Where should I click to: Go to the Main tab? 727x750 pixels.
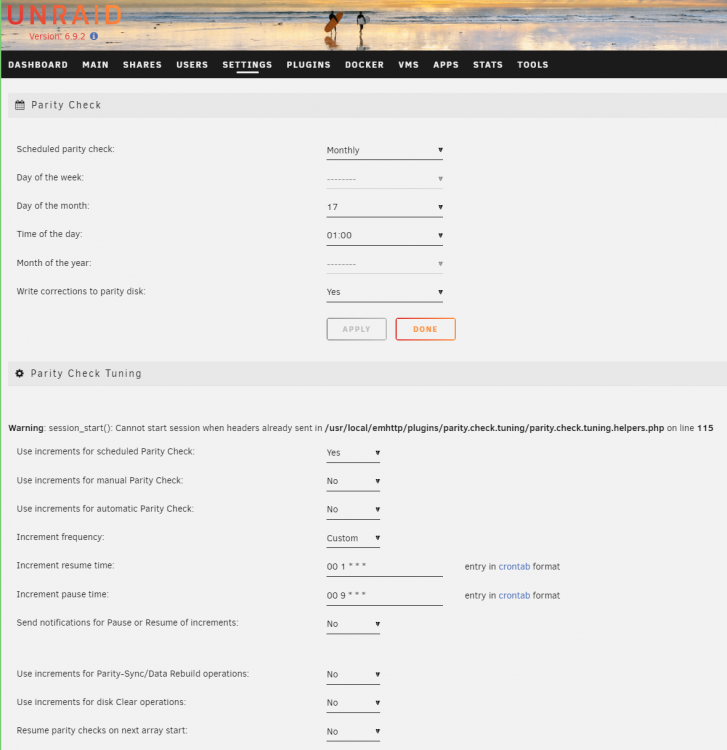[95, 65]
